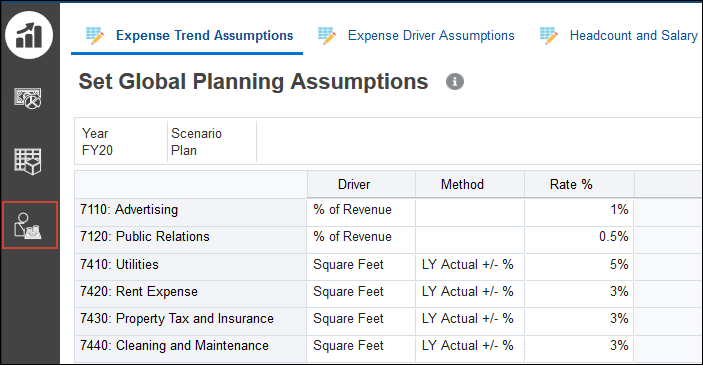Open the data grid cube sidebar icon
703x365 pixels.
pyautogui.click(x=28, y=161)
